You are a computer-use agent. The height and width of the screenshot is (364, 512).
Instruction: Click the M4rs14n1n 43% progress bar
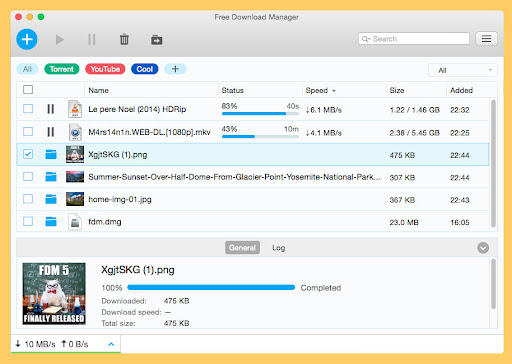point(260,136)
